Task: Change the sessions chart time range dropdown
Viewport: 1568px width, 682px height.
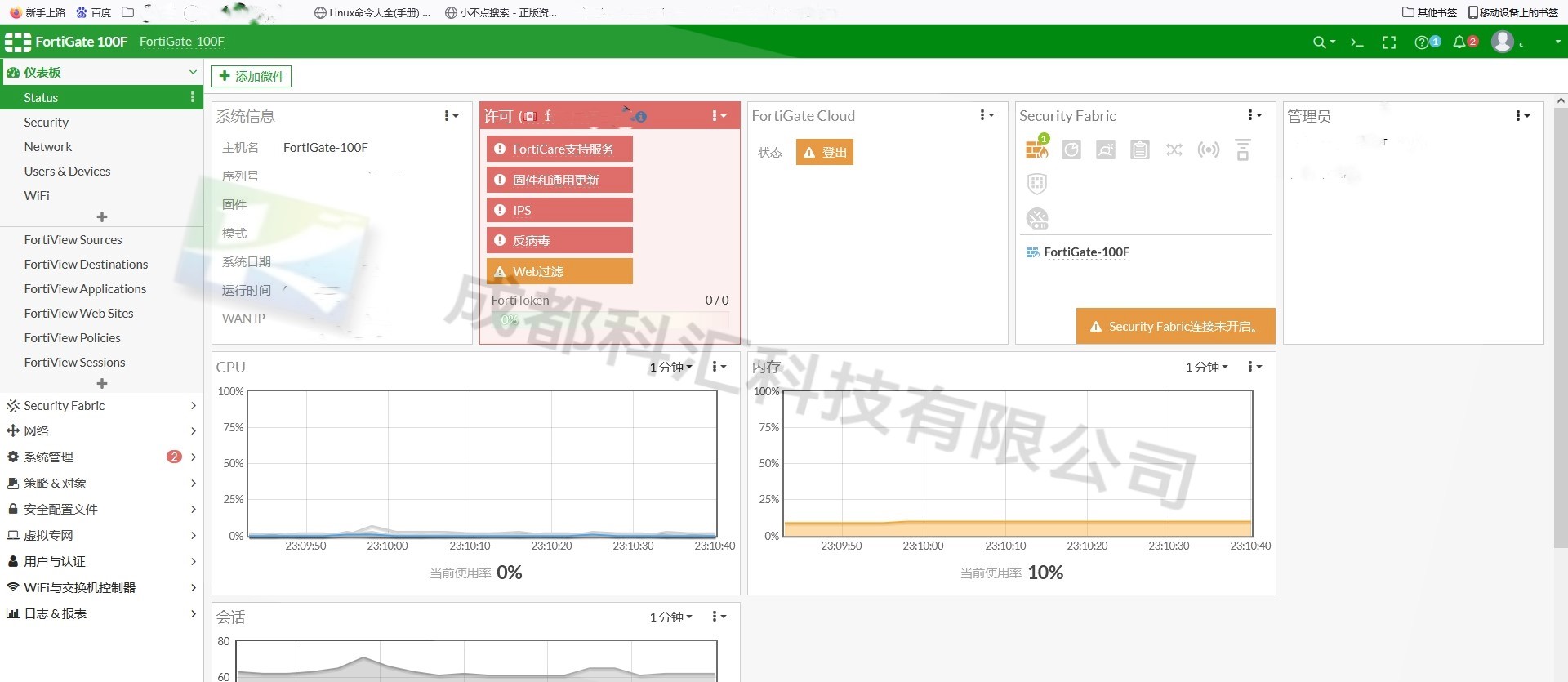Action: tap(670, 617)
